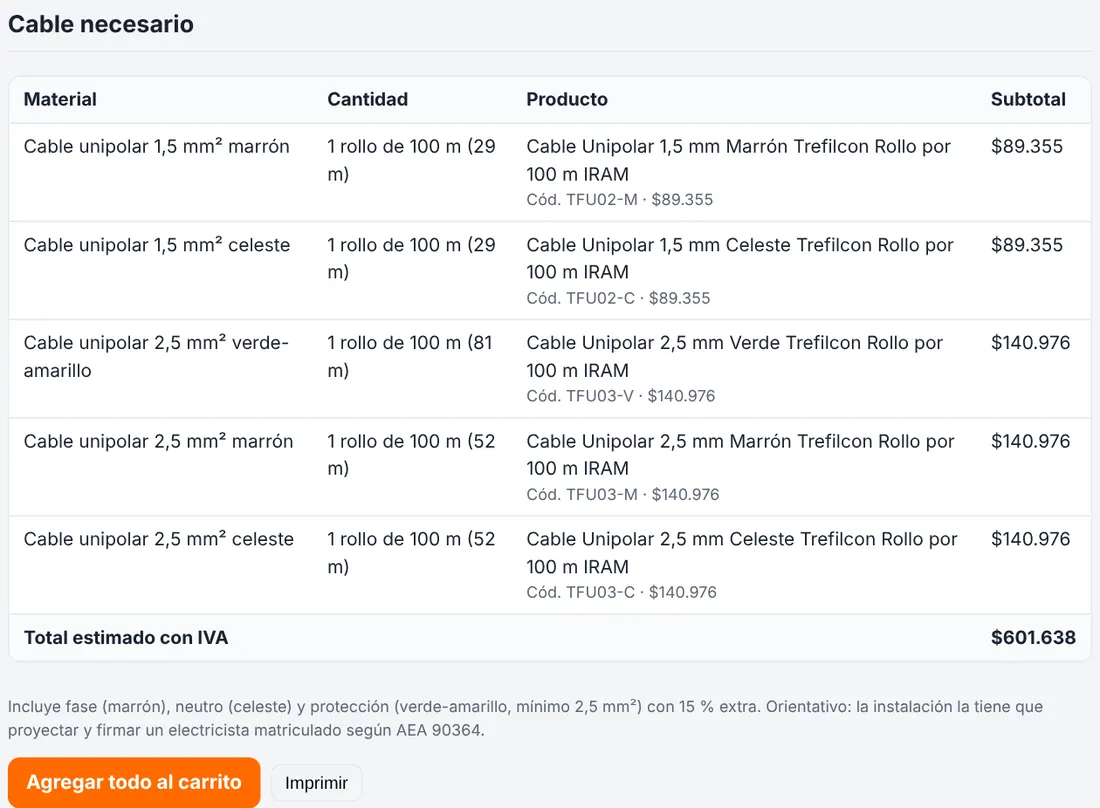Click the Imprimir button
1100x808 pixels.
pos(316,783)
